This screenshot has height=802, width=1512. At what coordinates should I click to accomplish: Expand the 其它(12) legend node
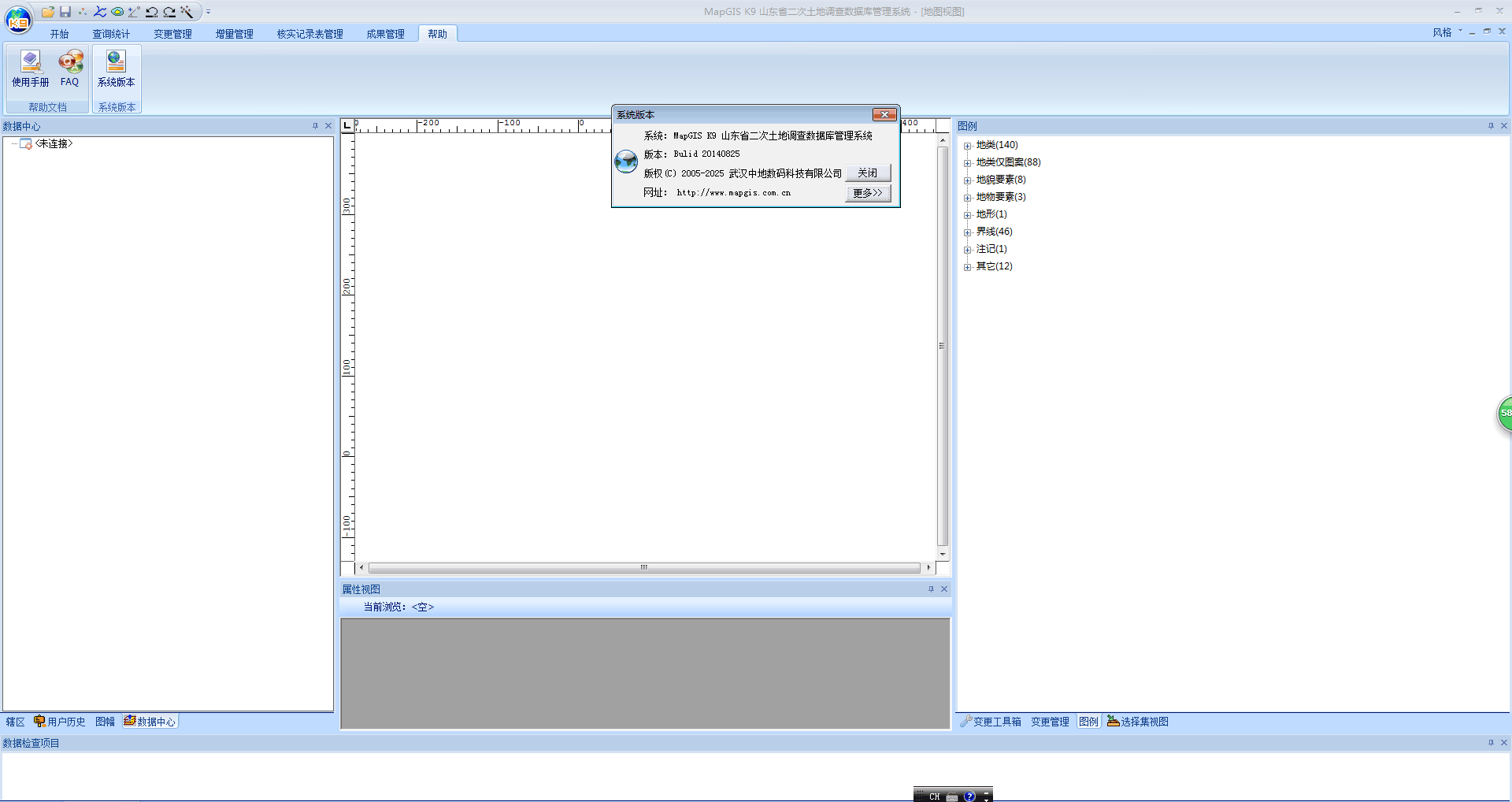(x=967, y=267)
